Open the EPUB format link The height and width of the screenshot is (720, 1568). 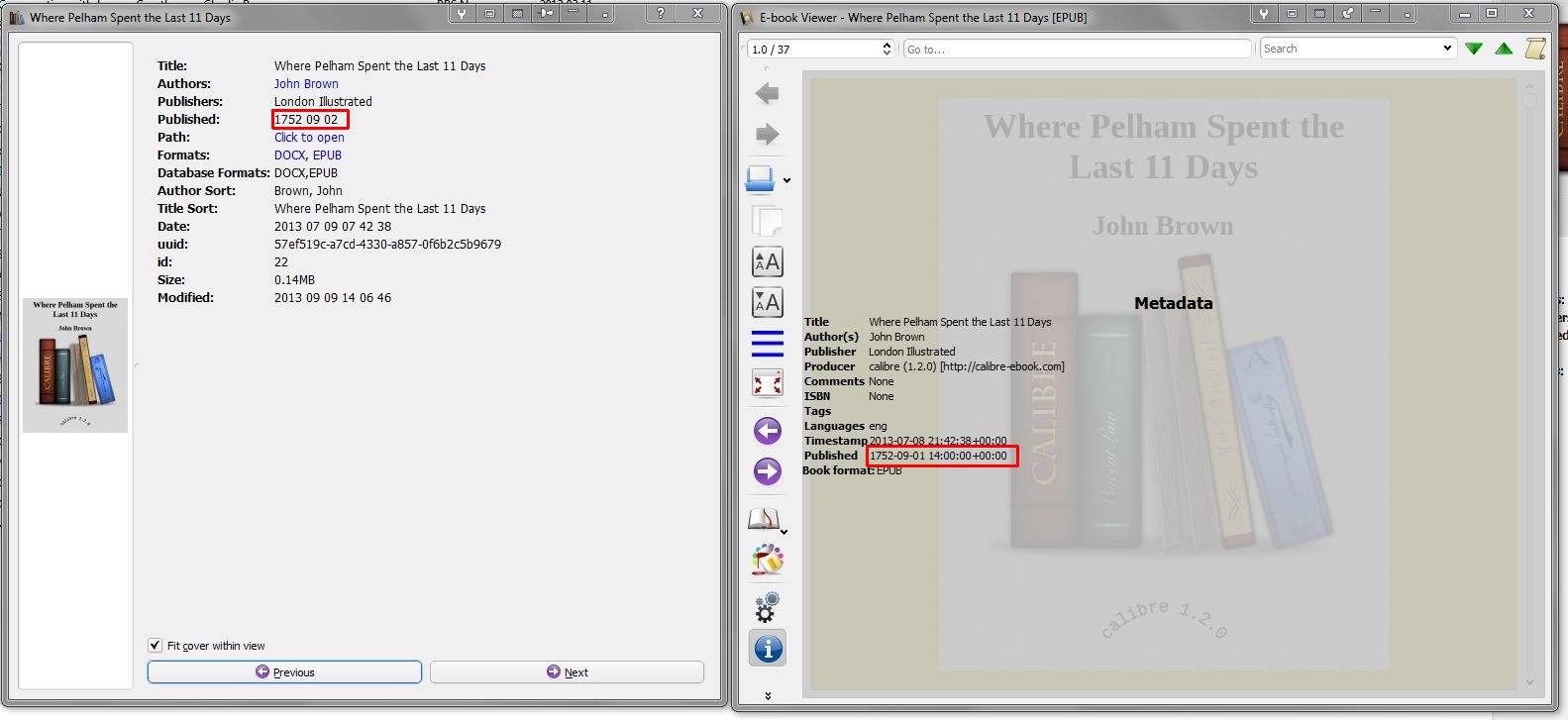pos(327,155)
